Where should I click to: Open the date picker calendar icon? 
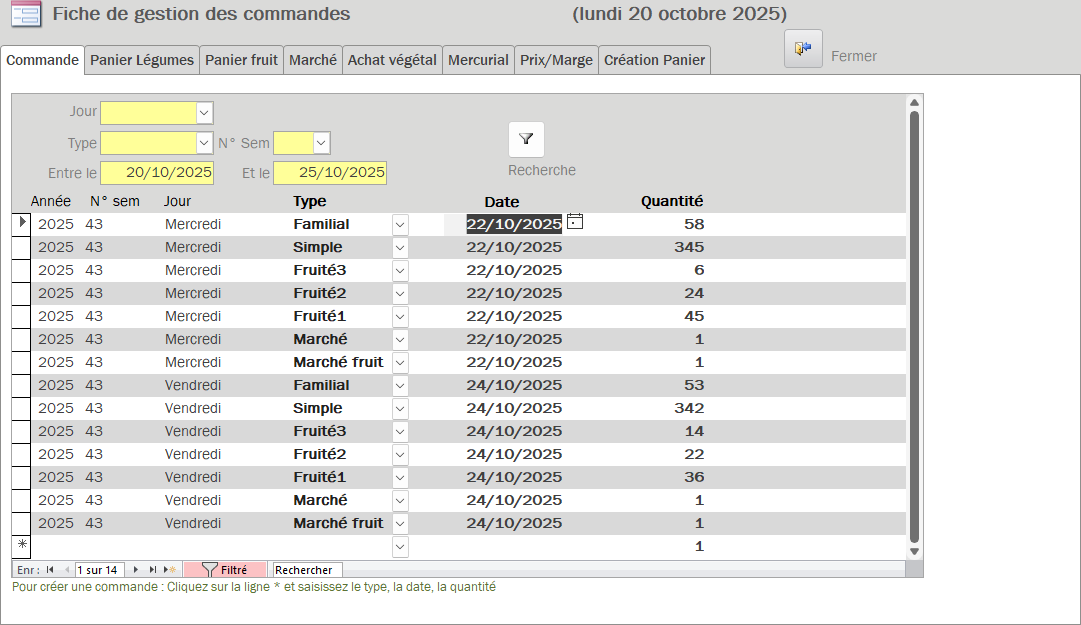point(575,222)
